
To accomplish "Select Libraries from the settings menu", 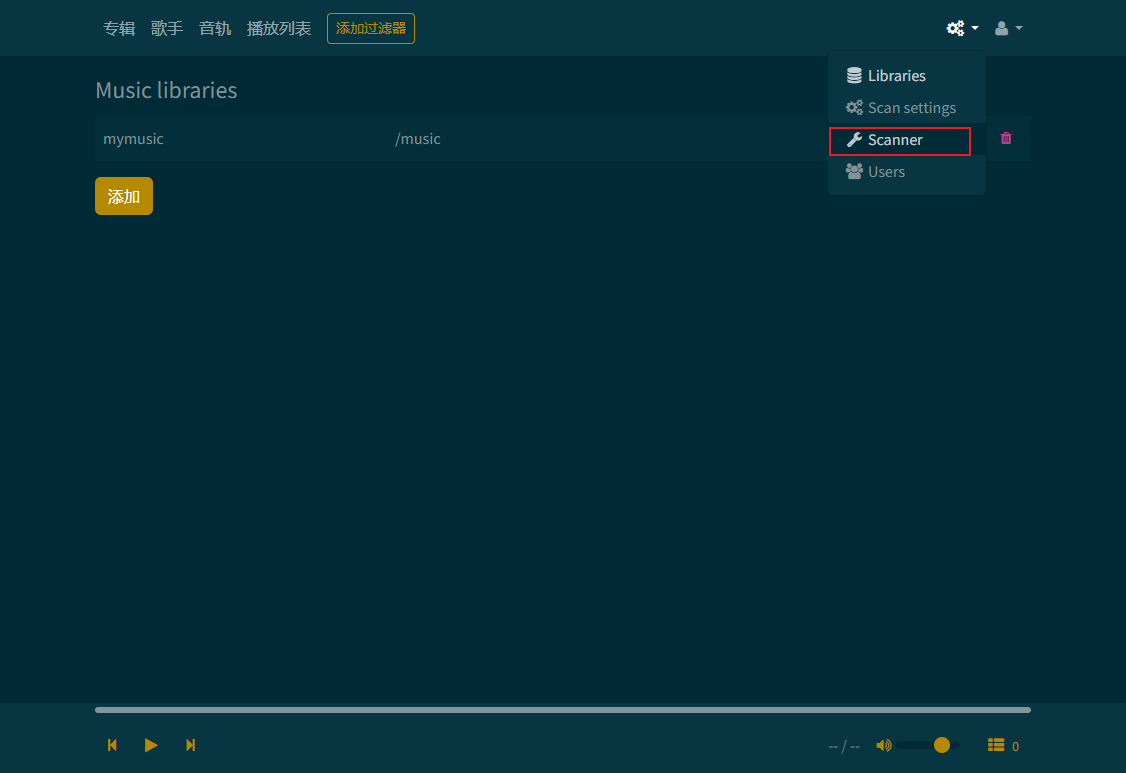I will point(906,75).
